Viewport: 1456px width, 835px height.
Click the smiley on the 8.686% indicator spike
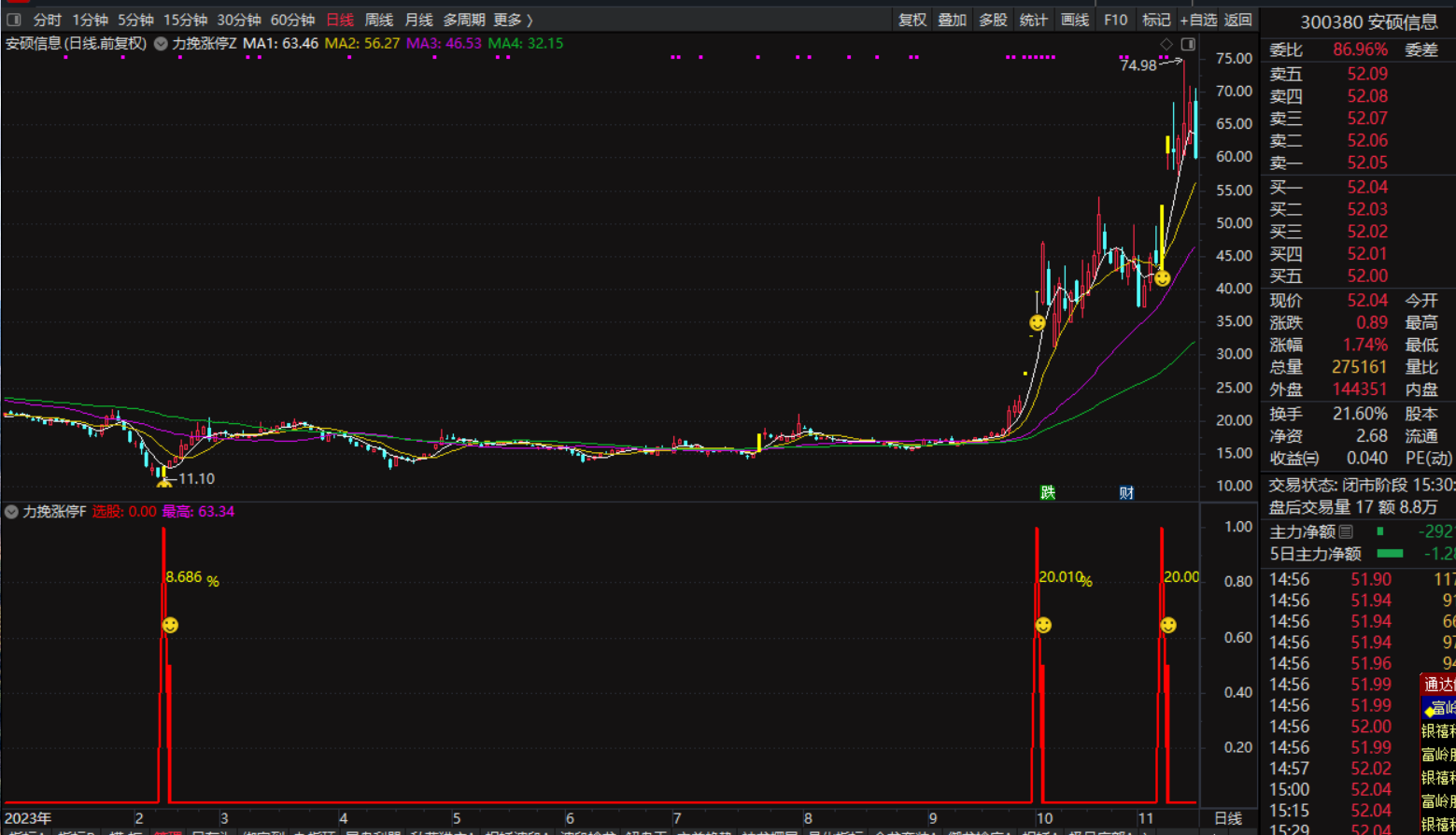pyautogui.click(x=170, y=625)
